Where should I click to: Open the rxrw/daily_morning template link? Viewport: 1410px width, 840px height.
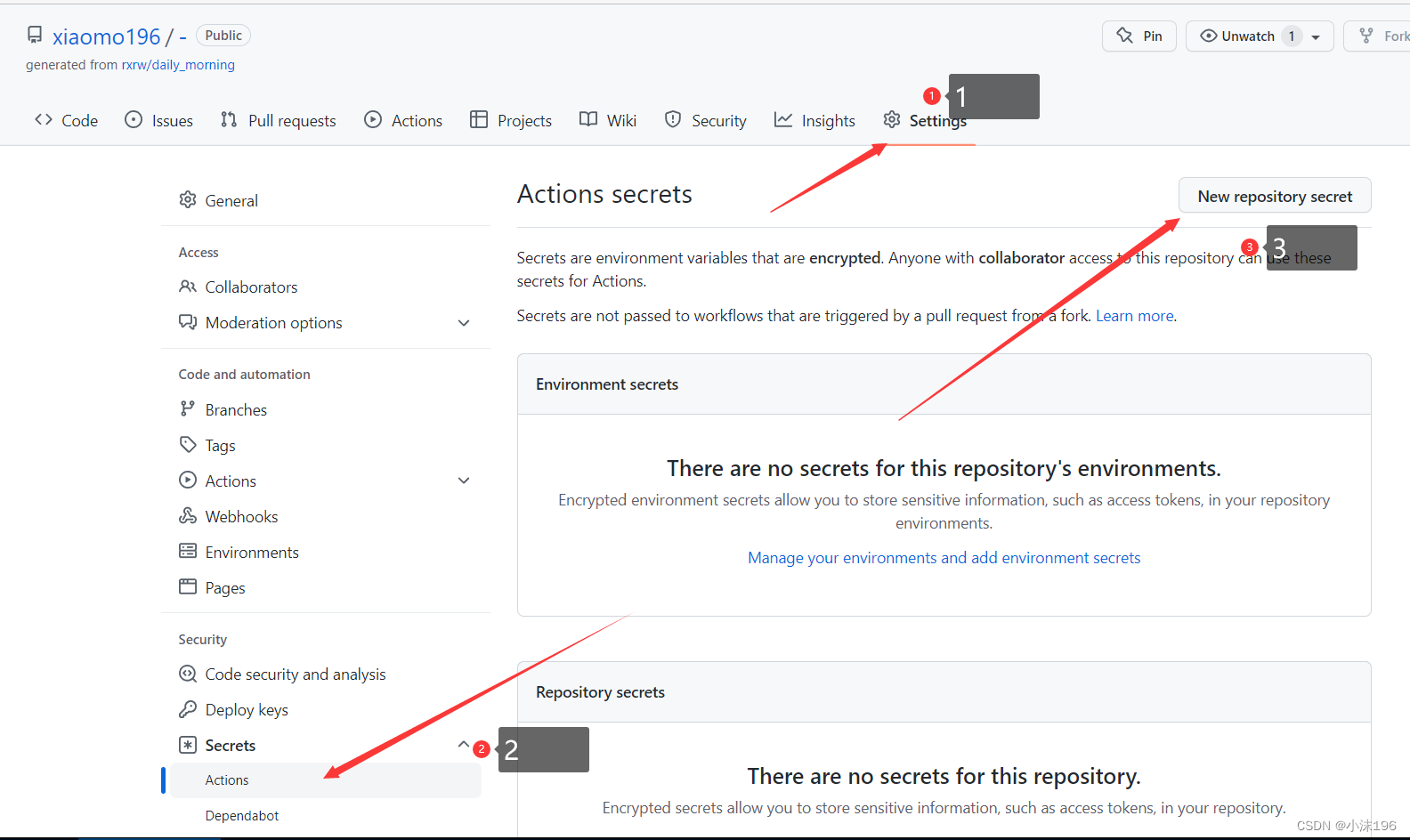click(178, 65)
